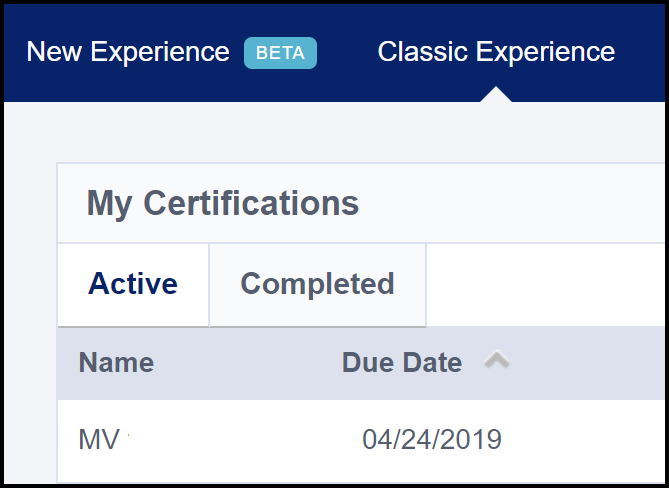Screen dimensions: 669x488
Task: Open the Active certifications tab
Action: pos(133,284)
